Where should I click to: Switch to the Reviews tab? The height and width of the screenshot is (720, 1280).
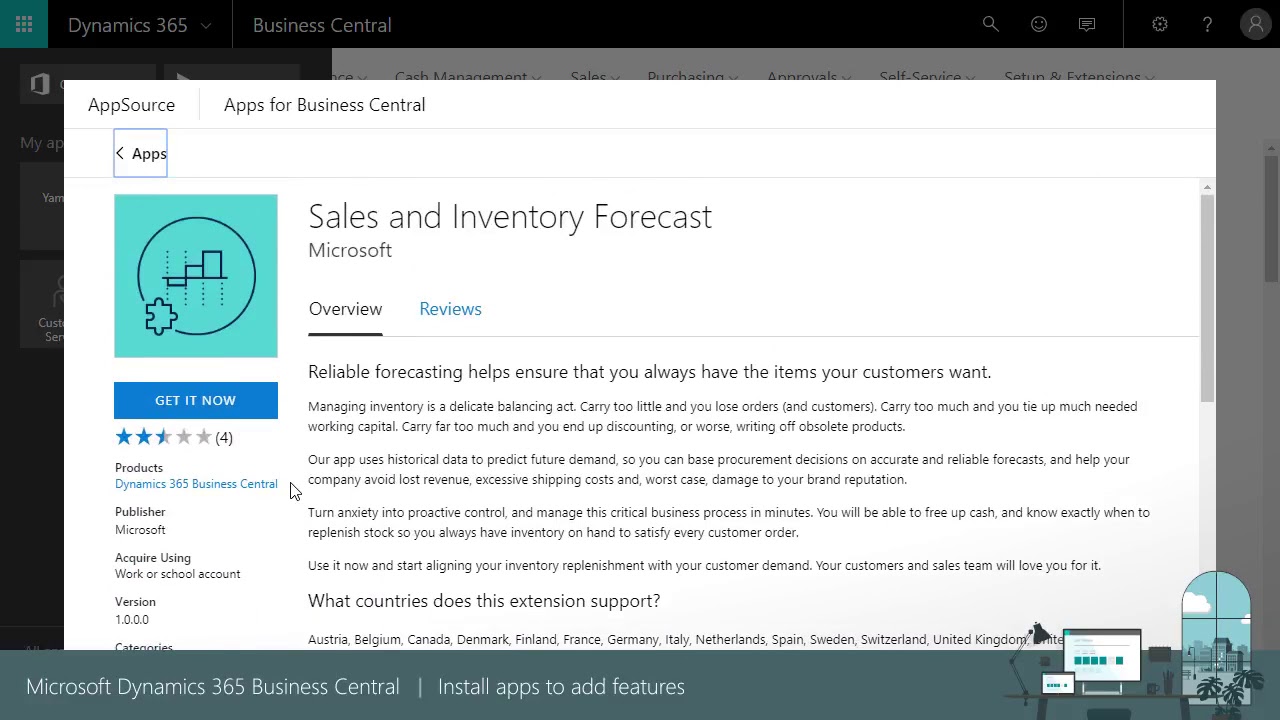coord(450,309)
